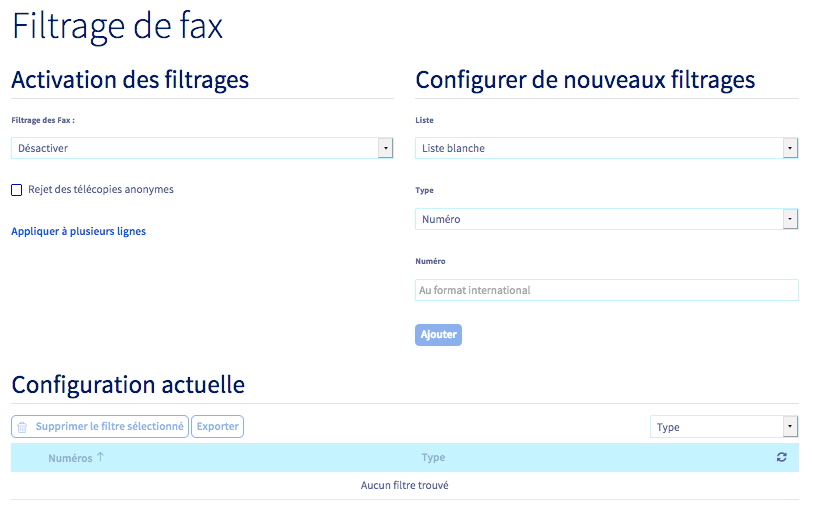Click the arrow on the Désactiver select
The width and height of the screenshot is (814, 517).
(x=386, y=148)
